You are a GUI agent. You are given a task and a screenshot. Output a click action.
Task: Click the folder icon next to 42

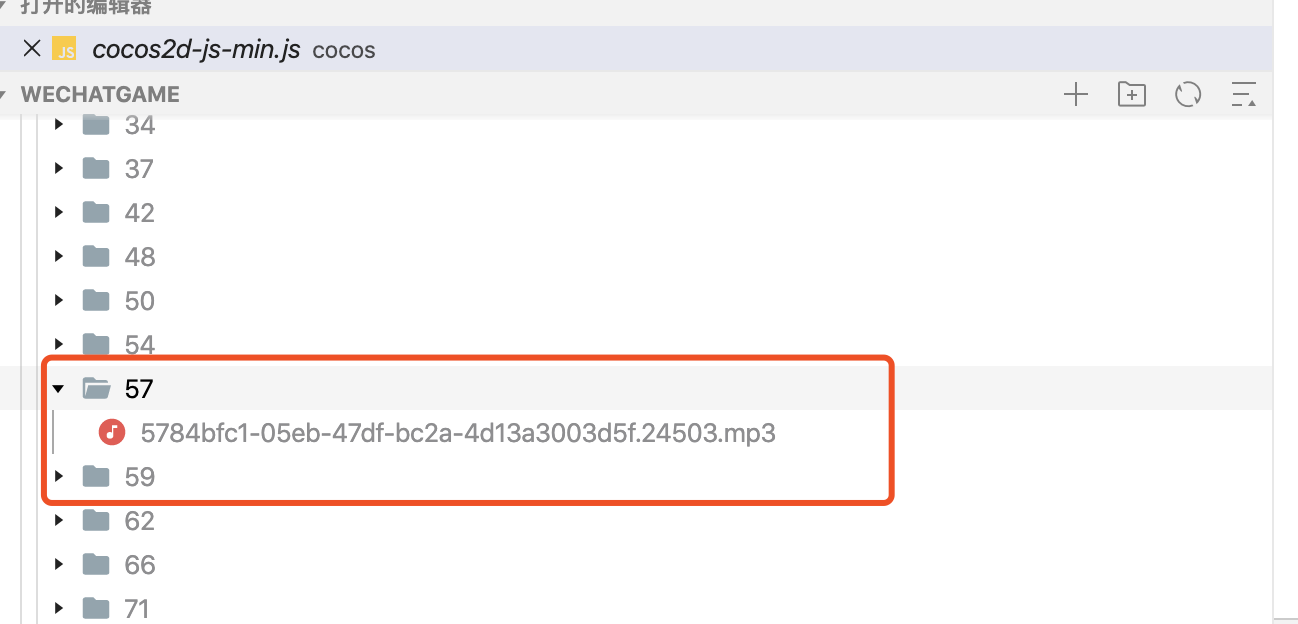click(x=96, y=212)
